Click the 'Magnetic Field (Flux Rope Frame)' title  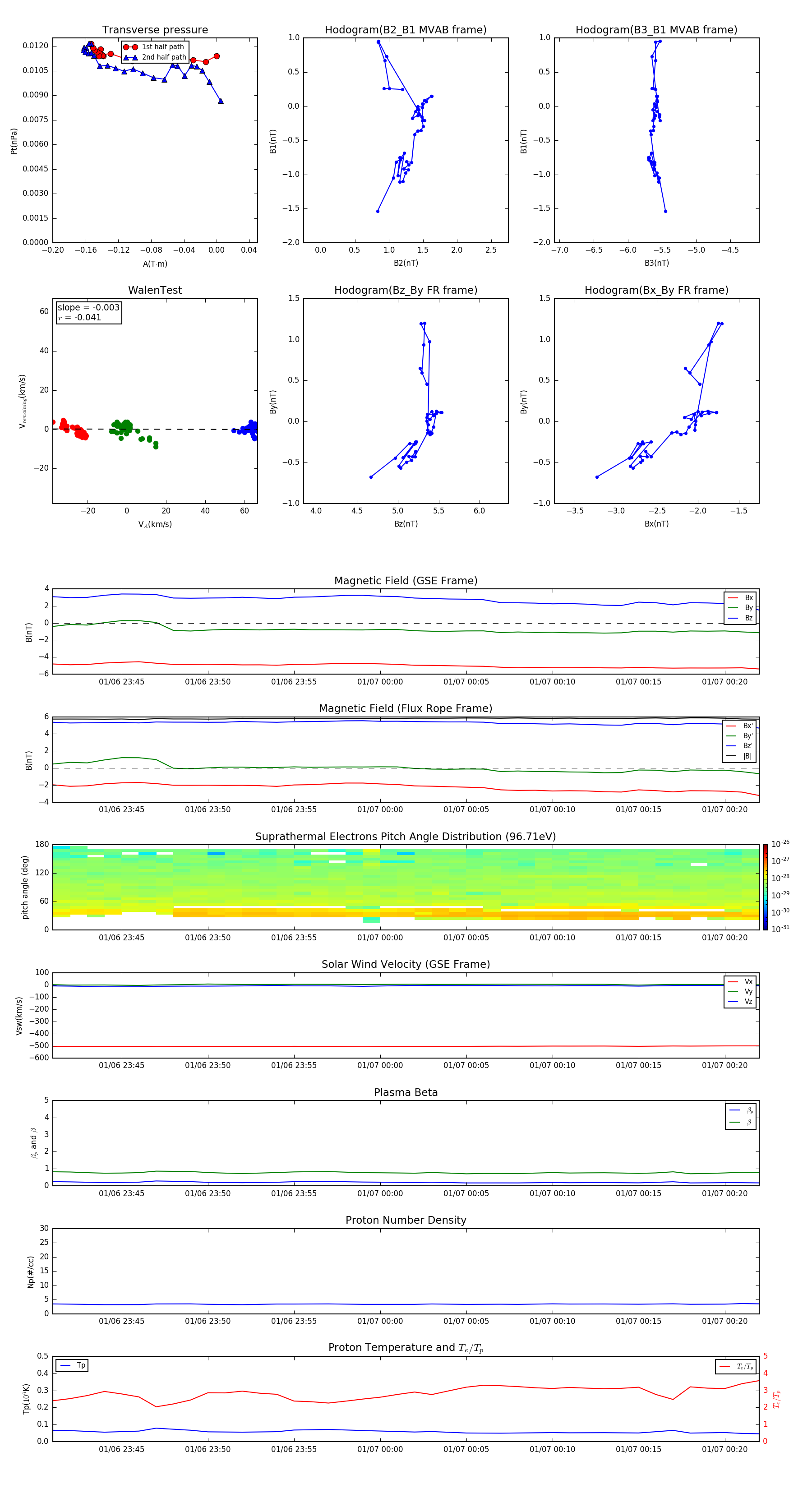click(406, 709)
